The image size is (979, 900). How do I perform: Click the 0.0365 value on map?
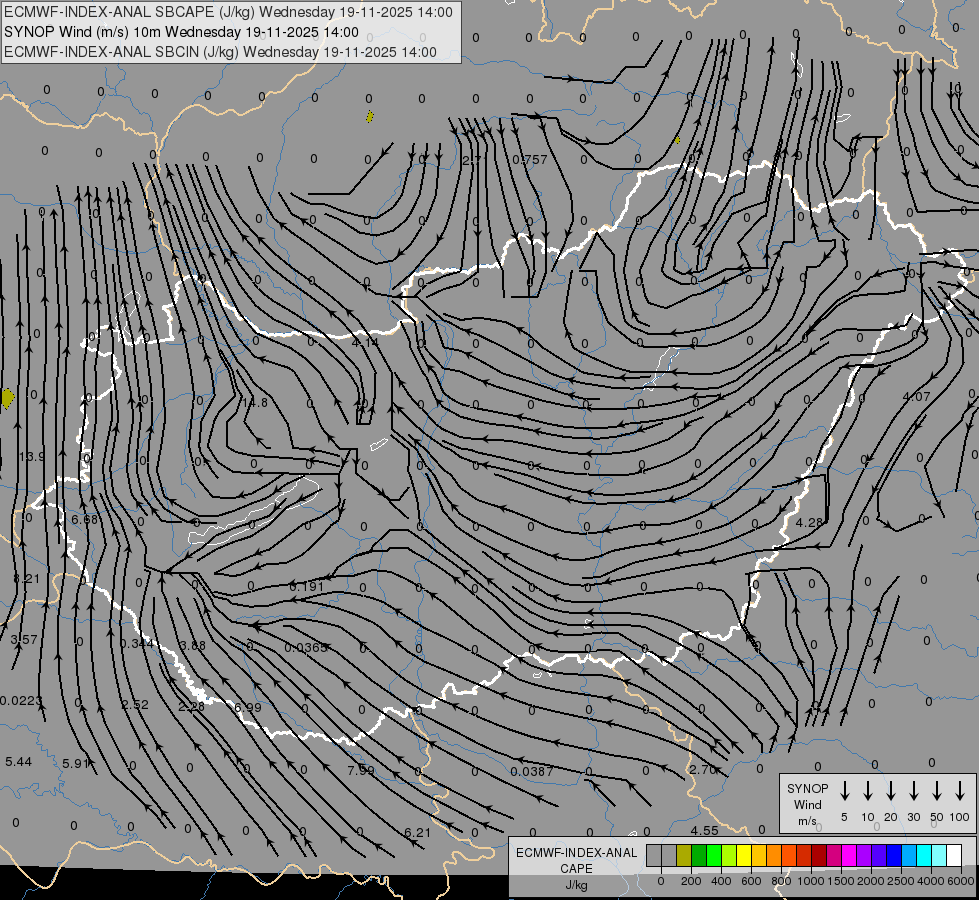[x=306, y=648]
